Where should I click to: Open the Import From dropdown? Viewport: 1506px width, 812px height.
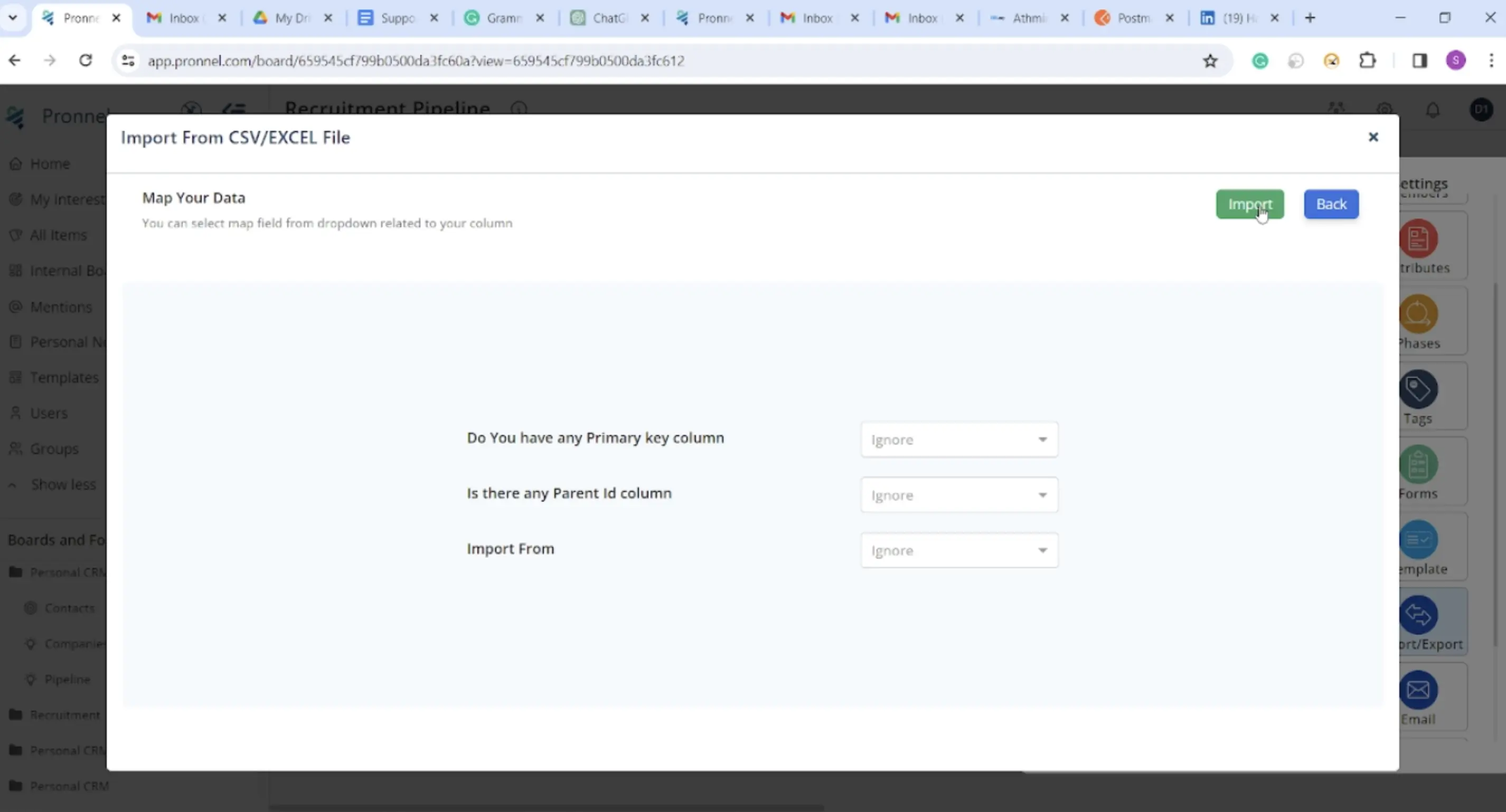coord(959,550)
